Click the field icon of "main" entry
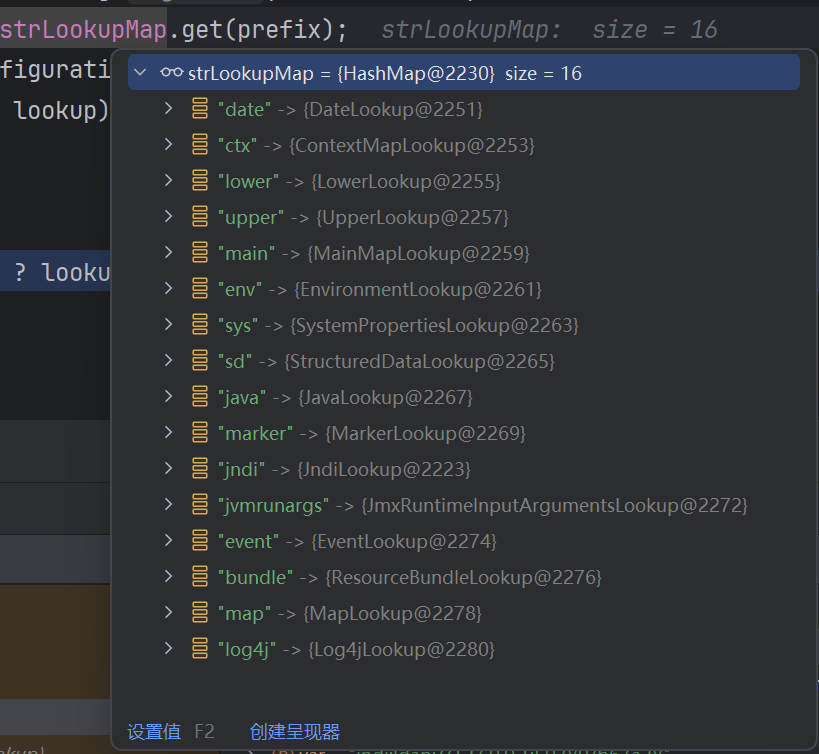This screenshot has width=819, height=754. (200, 253)
